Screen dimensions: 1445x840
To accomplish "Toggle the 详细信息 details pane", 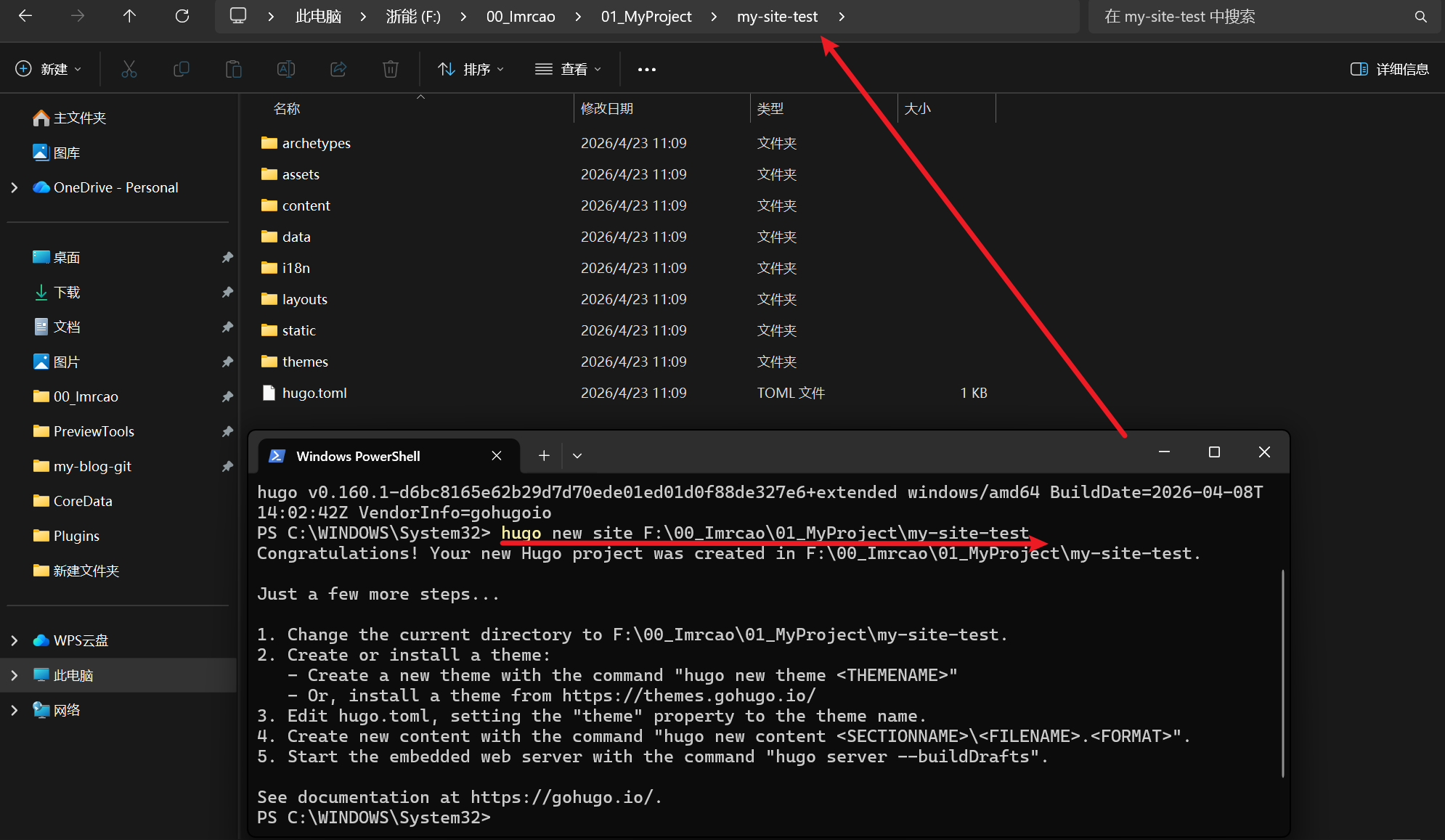I will (x=1389, y=69).
